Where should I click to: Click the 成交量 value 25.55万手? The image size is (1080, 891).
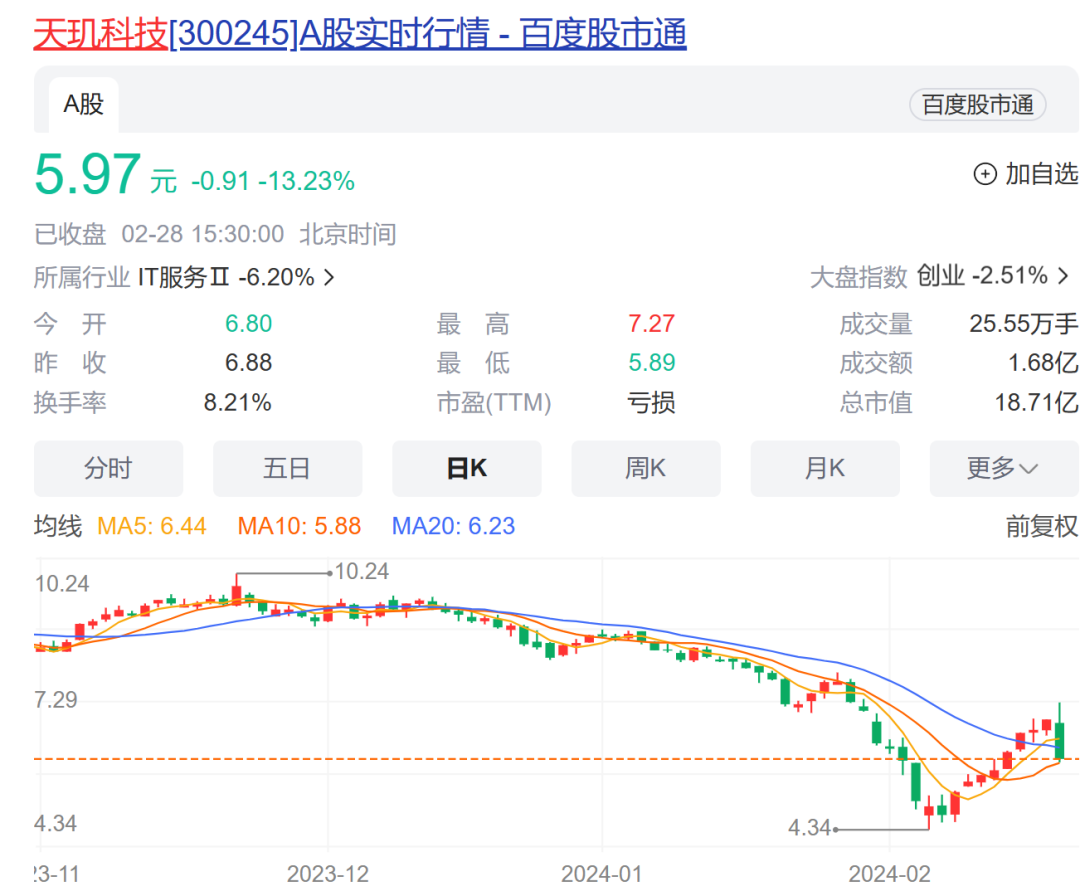[x=1024, y=324]
